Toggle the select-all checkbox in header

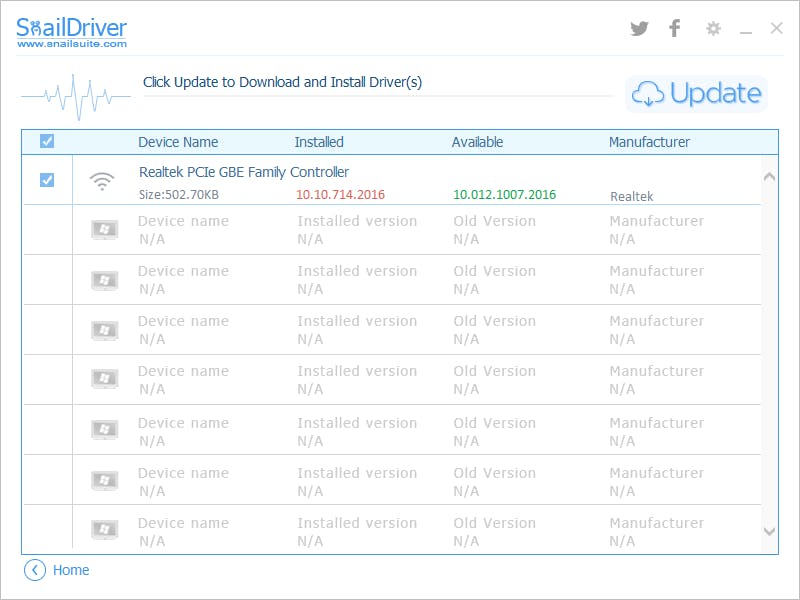47,141
